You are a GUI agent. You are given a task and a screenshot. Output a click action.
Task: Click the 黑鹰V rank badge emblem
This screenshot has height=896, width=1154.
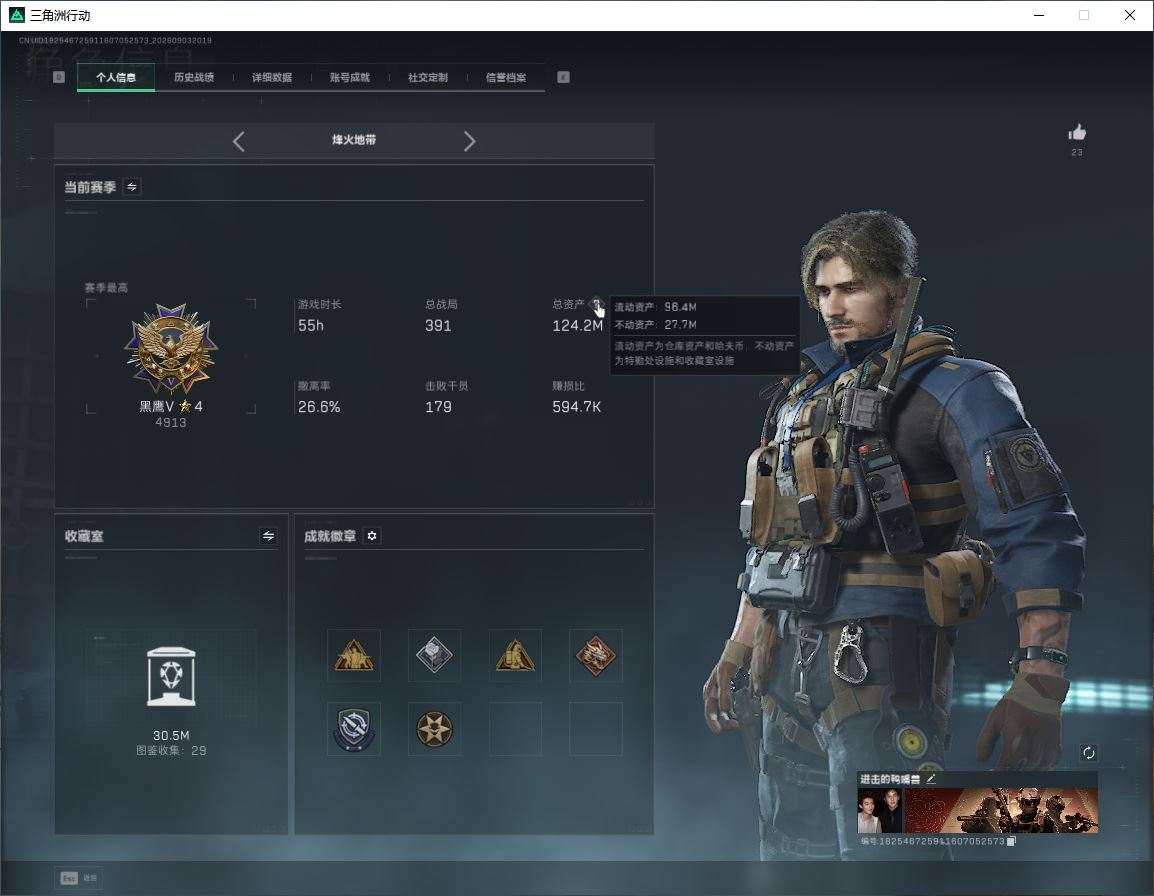point(171,348)
